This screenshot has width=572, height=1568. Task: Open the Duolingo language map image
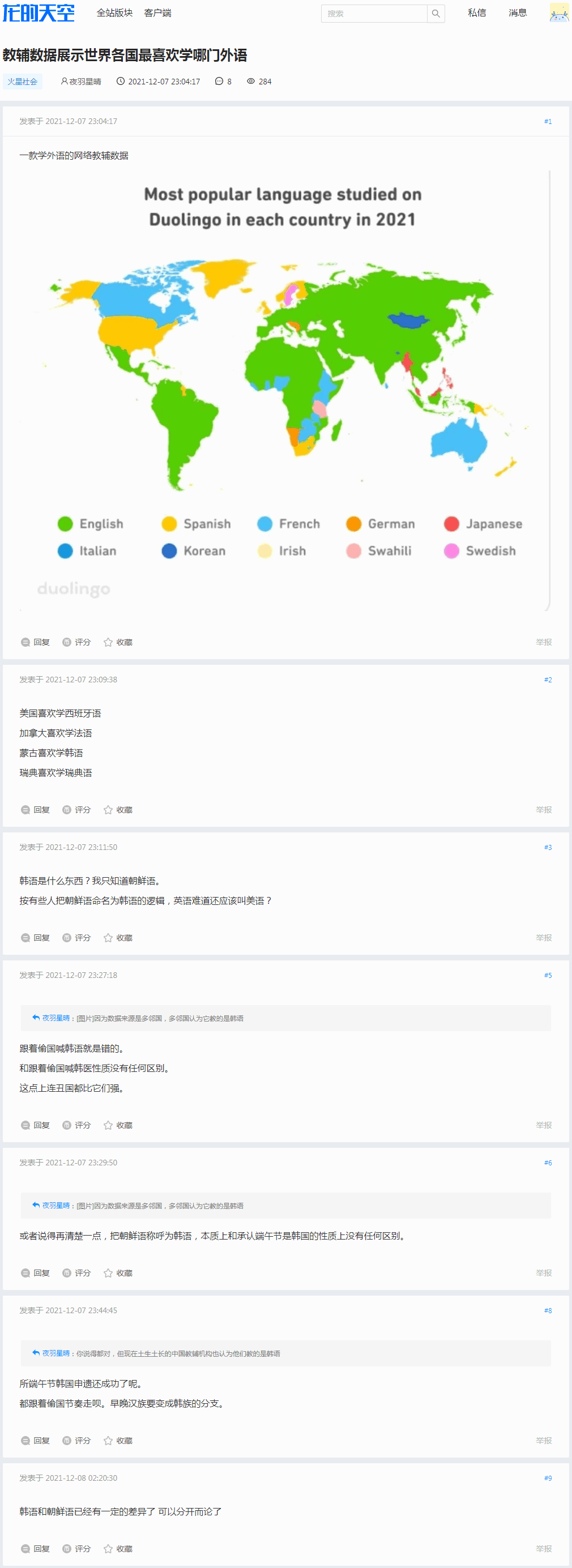[x=285, y=390]
